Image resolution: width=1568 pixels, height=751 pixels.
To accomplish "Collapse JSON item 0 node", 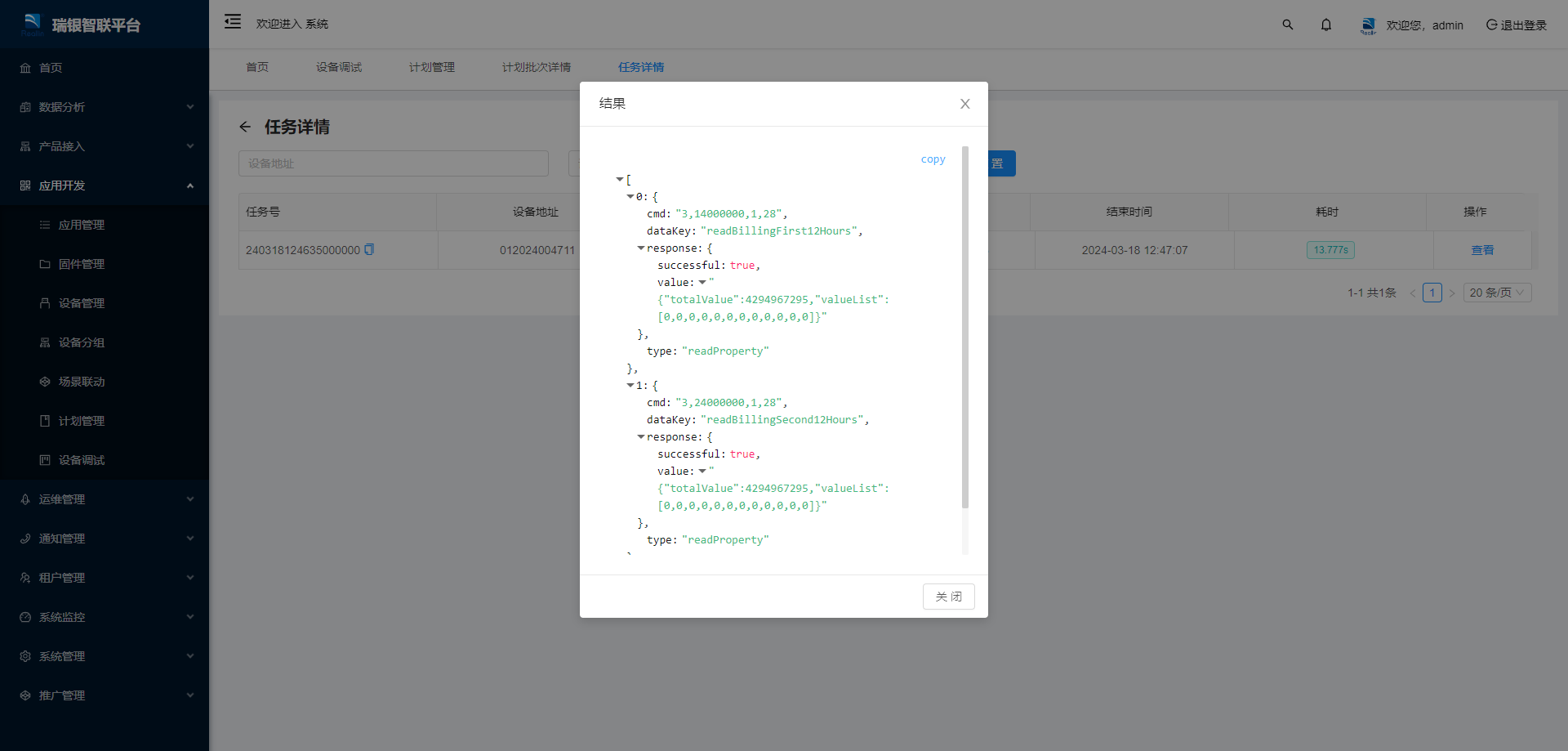I will (x=630, y=196).
